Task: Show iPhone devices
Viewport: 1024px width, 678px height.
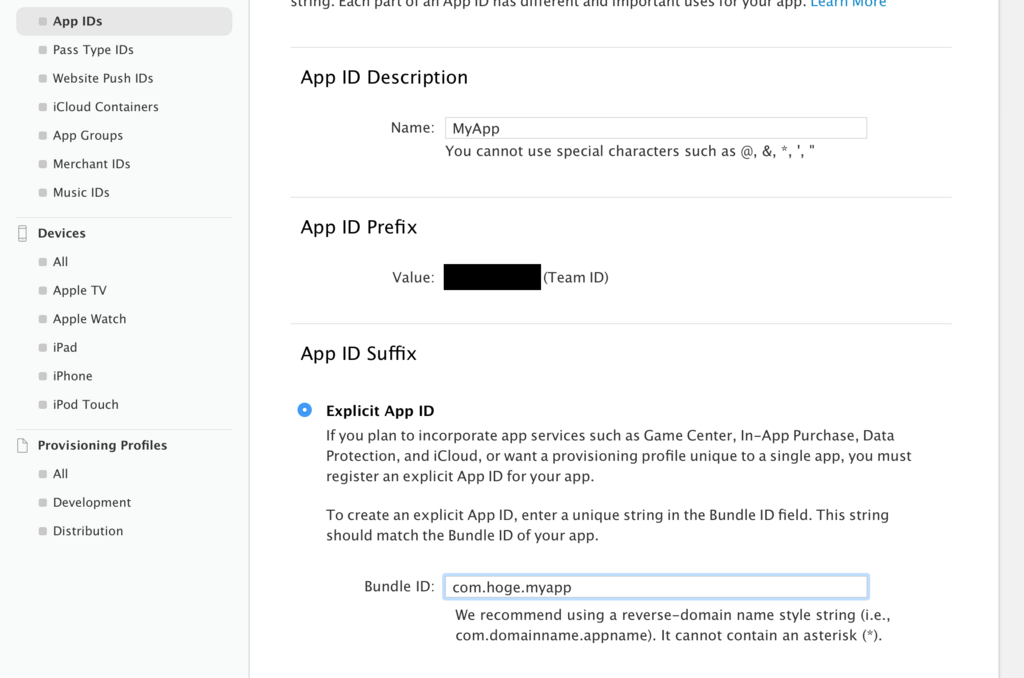Action: (x=72, y=376)
